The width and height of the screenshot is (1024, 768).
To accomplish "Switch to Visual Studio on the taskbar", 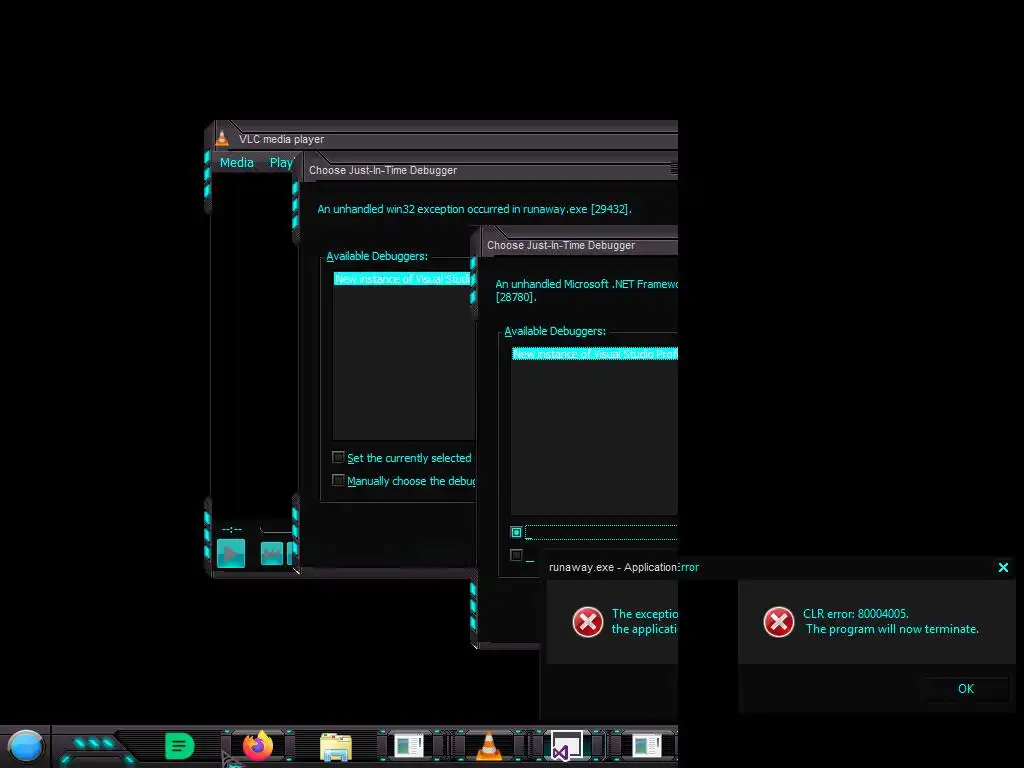I will pyautogui.click(x=566, y=746).
